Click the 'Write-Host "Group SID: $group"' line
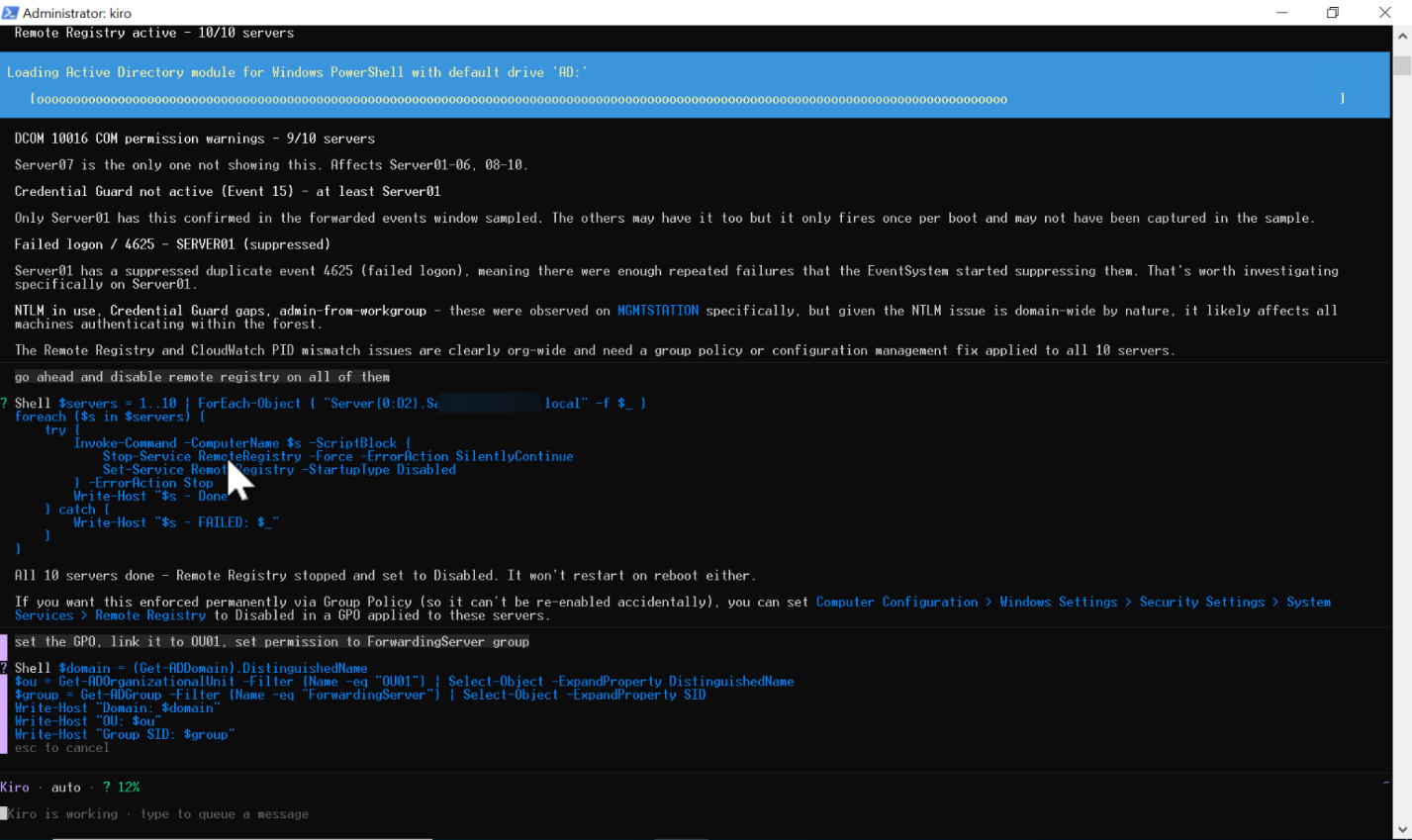This screenshot has height=840, width=1412. click(125, 734)
